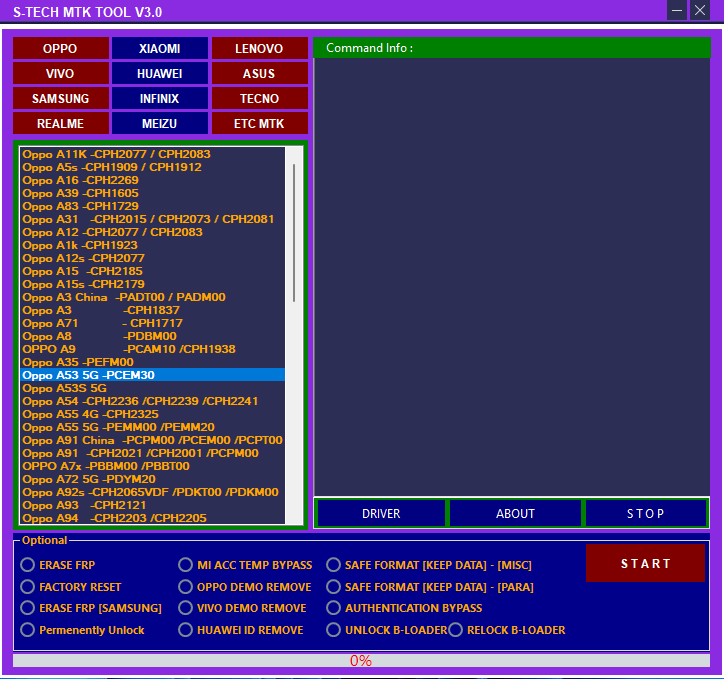
Task: Open the INFINIX brand list
Action: click(160, 98)
